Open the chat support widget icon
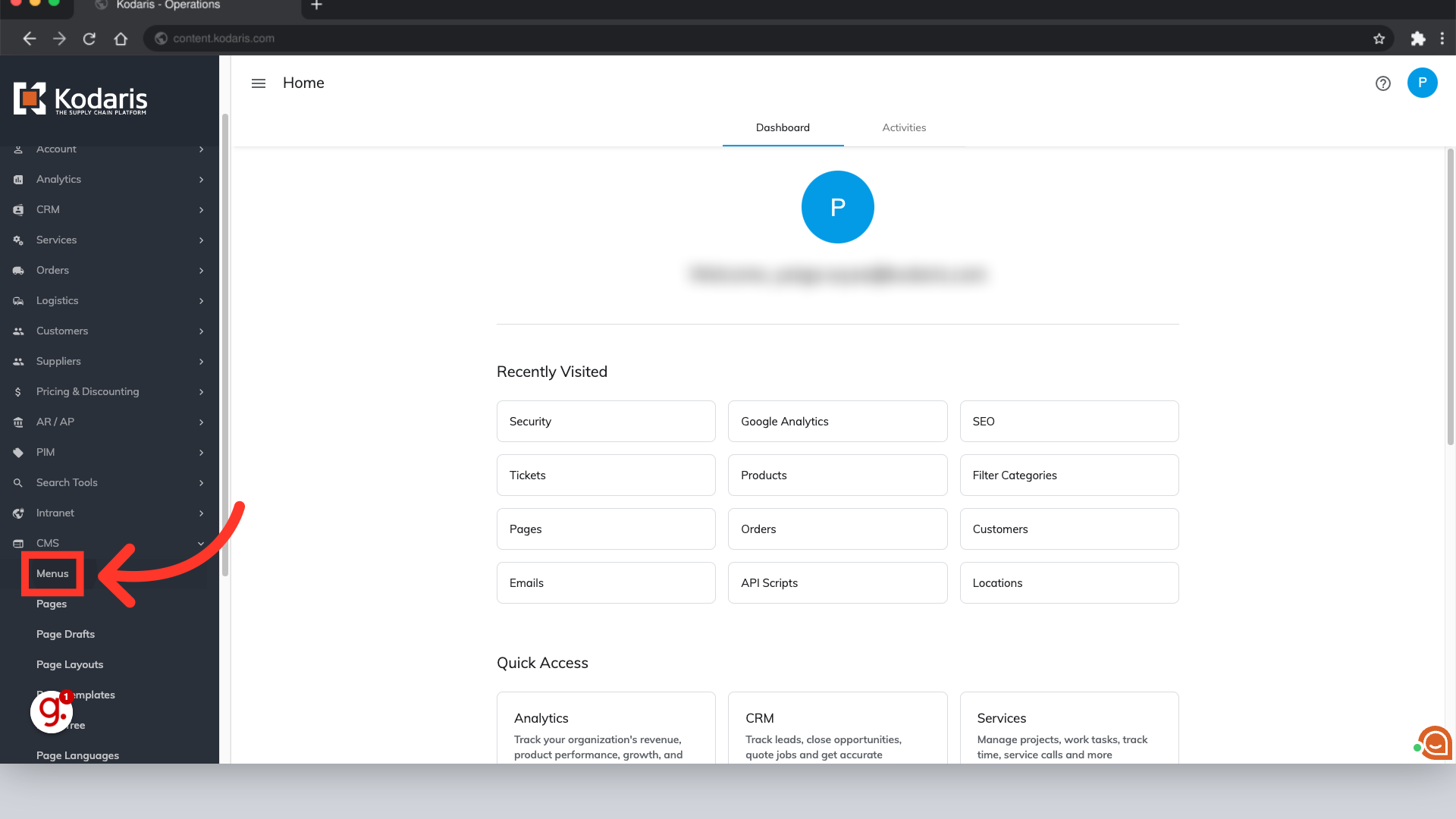Screen dimensions: 1456x819 click(x=1435, y=742)
